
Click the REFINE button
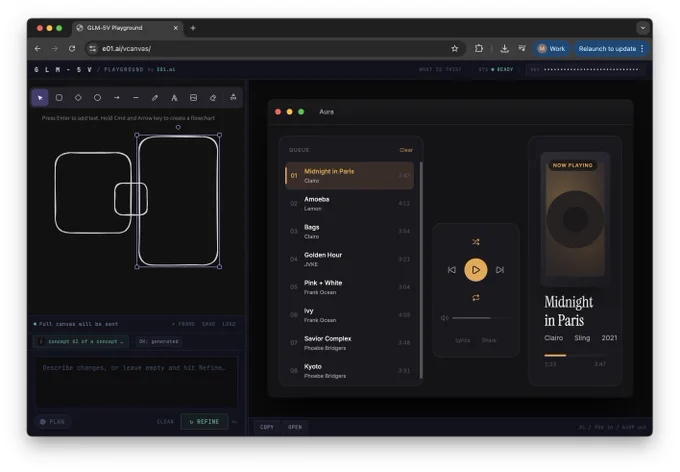click(x=204, y=422)
